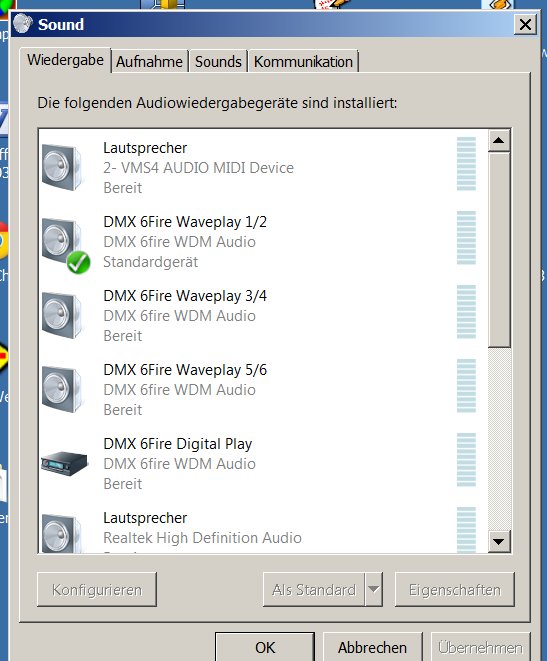Click the scroll down arrow in device list
The width and height of the screenshot is (547, 661).
tap(499, 541)
